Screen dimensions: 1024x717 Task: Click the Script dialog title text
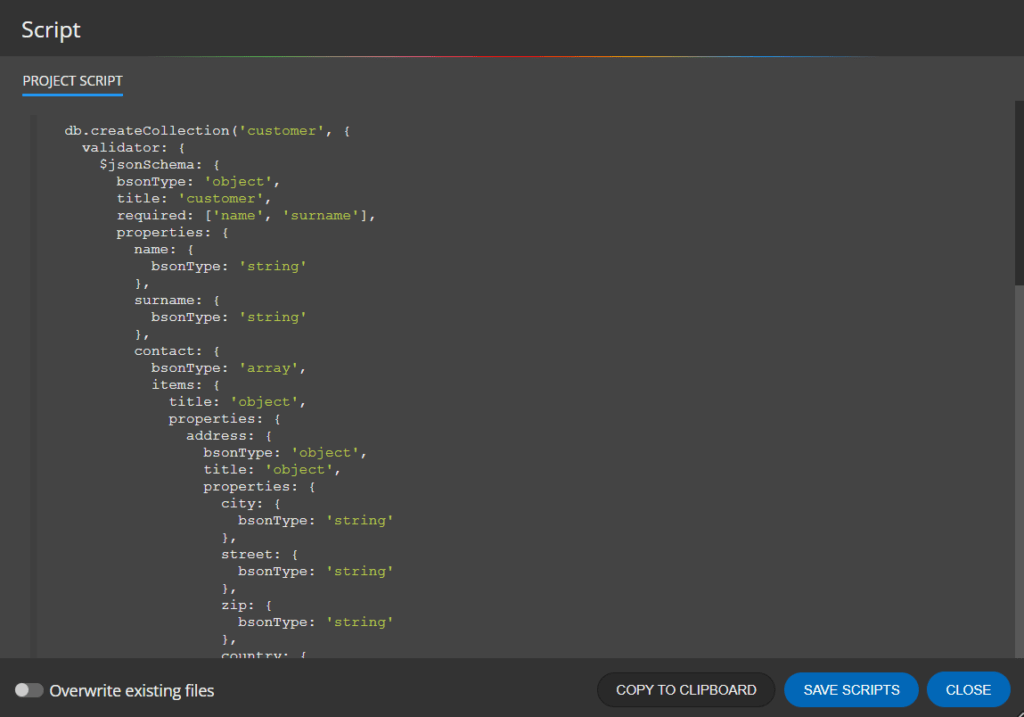coord(50,30)
